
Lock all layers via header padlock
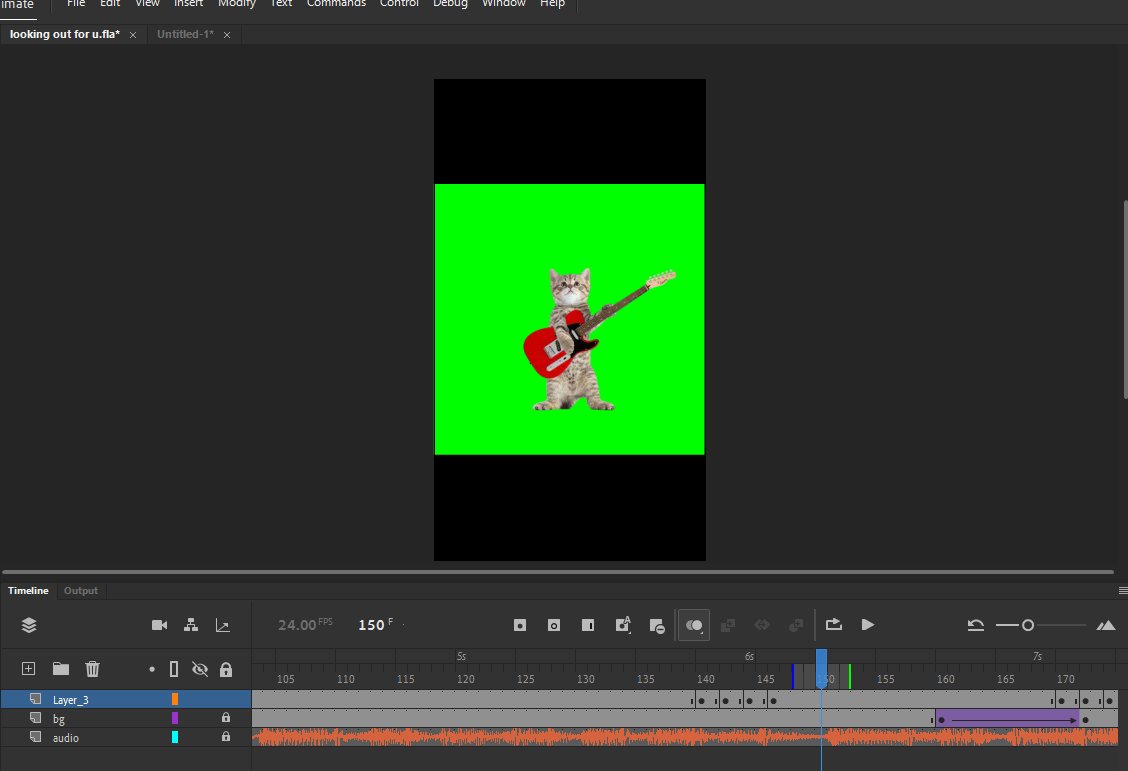(226, 669)
